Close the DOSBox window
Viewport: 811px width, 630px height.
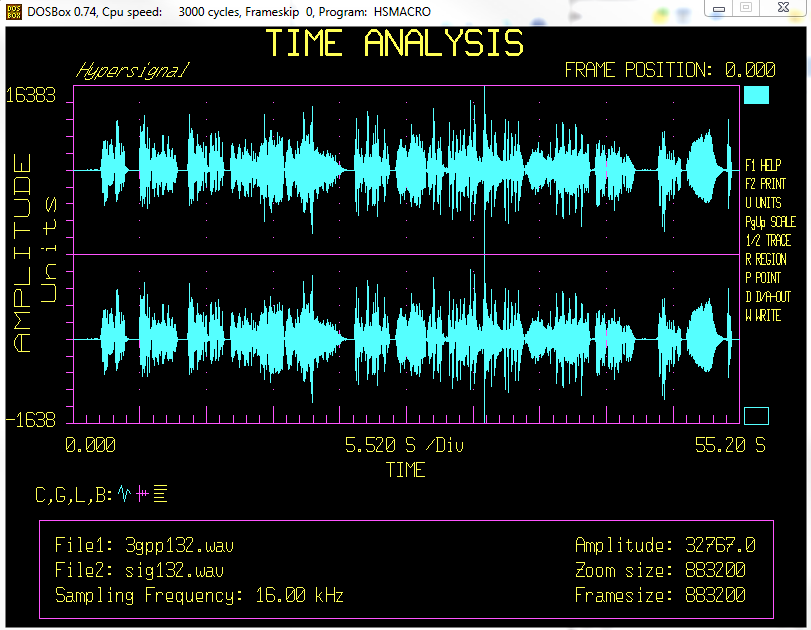pos(783,8)
